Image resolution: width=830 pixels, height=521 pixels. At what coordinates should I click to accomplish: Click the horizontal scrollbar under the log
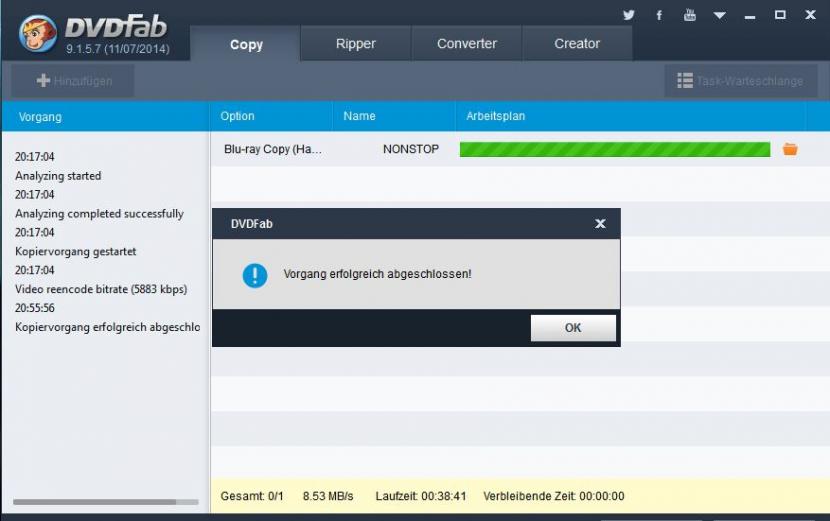[94, 501]
